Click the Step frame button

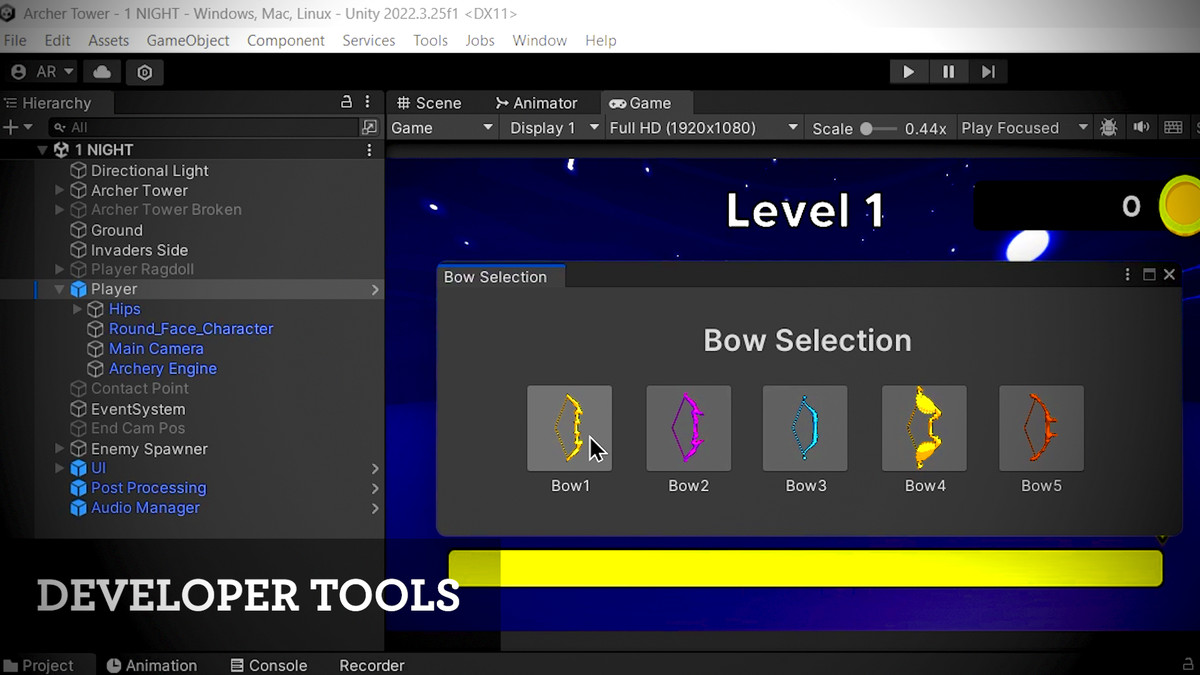coord(988,72)
